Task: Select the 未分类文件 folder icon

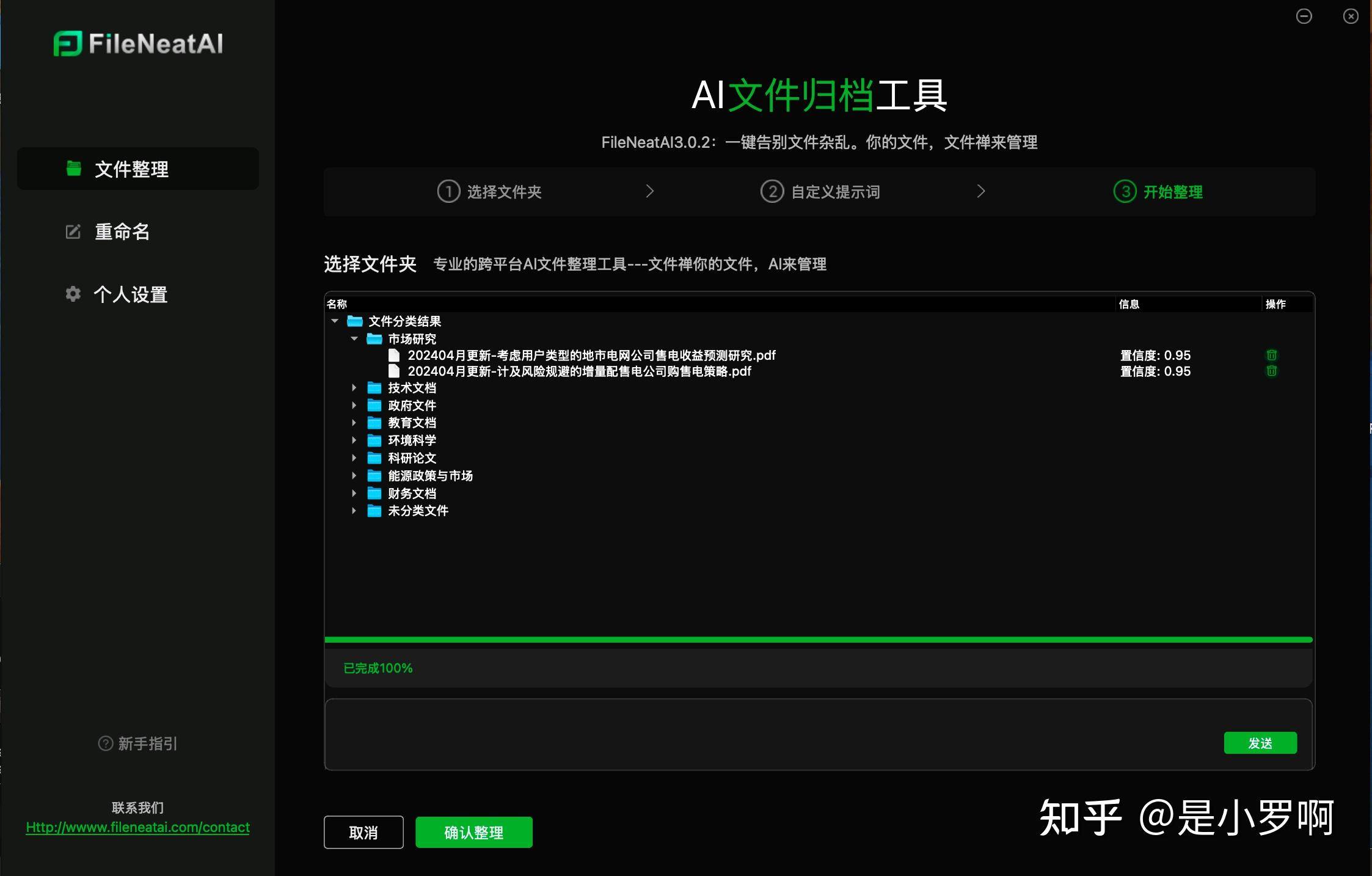Action: 374,511
